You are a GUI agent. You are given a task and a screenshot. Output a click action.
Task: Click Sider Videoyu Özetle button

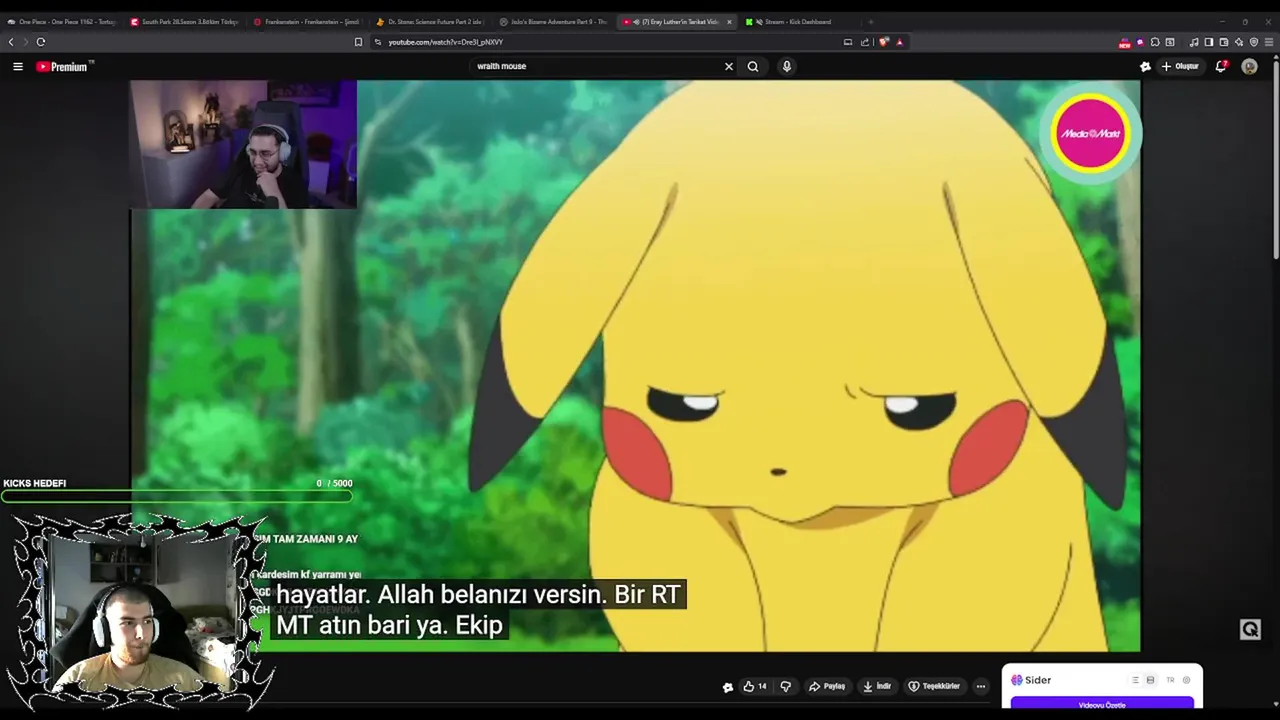pos(1102,705)
